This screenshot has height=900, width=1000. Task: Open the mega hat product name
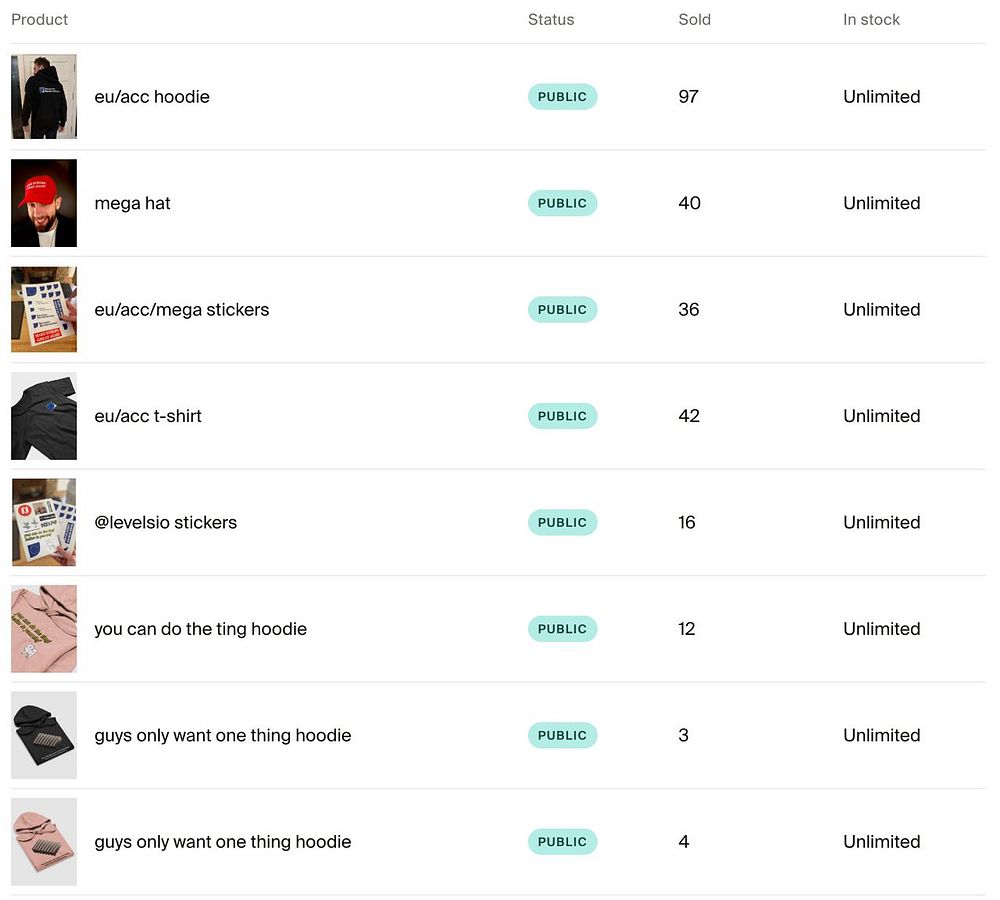pyautogui.click(x=132, y=203)
